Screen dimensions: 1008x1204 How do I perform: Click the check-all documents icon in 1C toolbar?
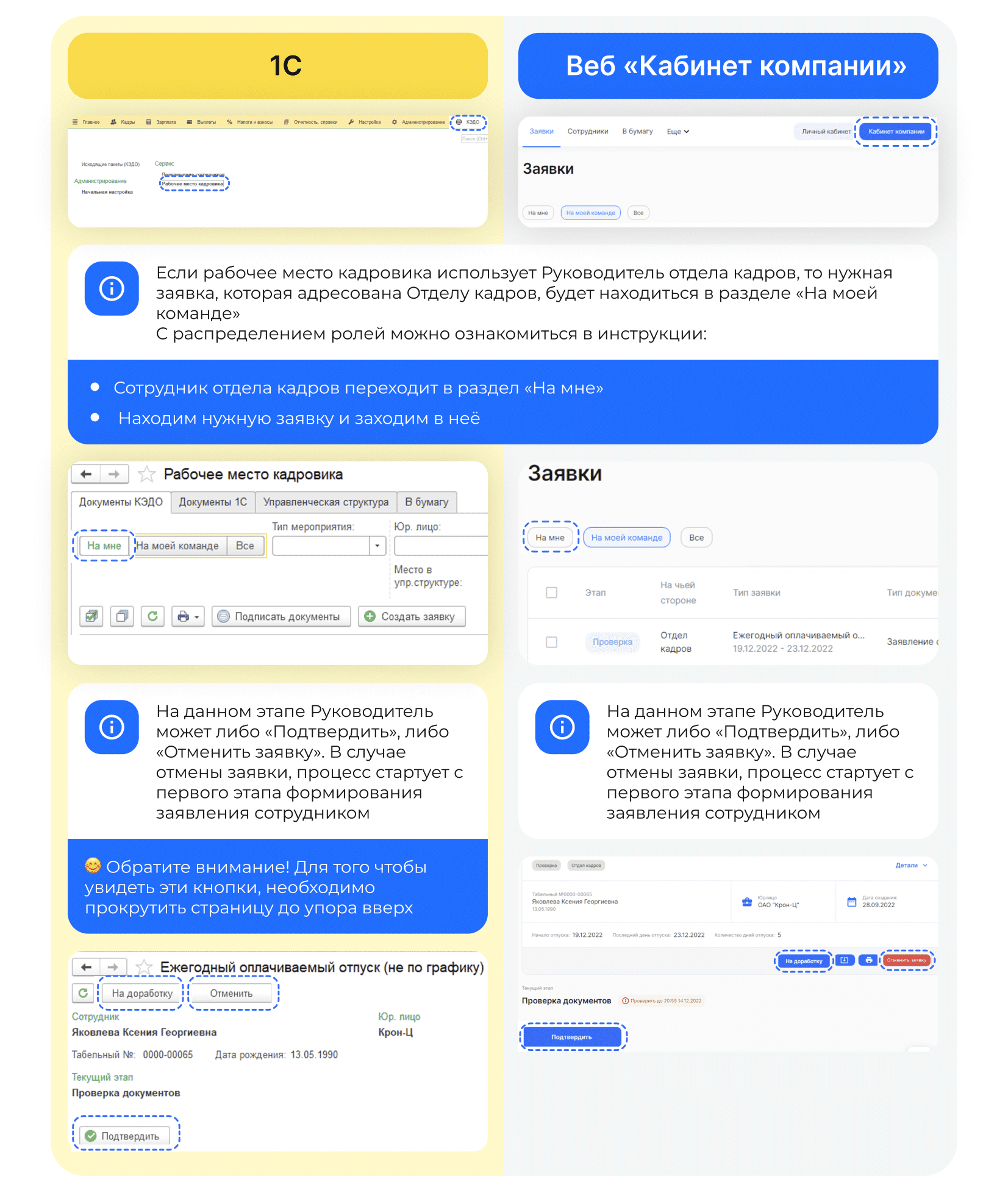tap(91, 616)
